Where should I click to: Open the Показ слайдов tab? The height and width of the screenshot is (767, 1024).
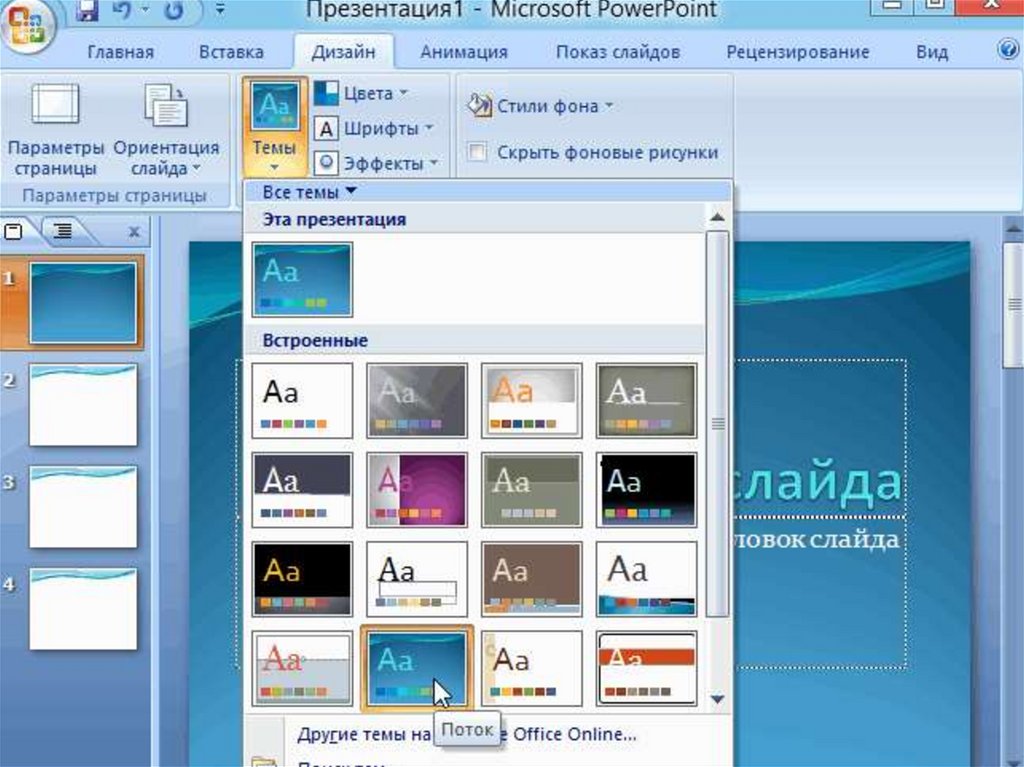618,52
